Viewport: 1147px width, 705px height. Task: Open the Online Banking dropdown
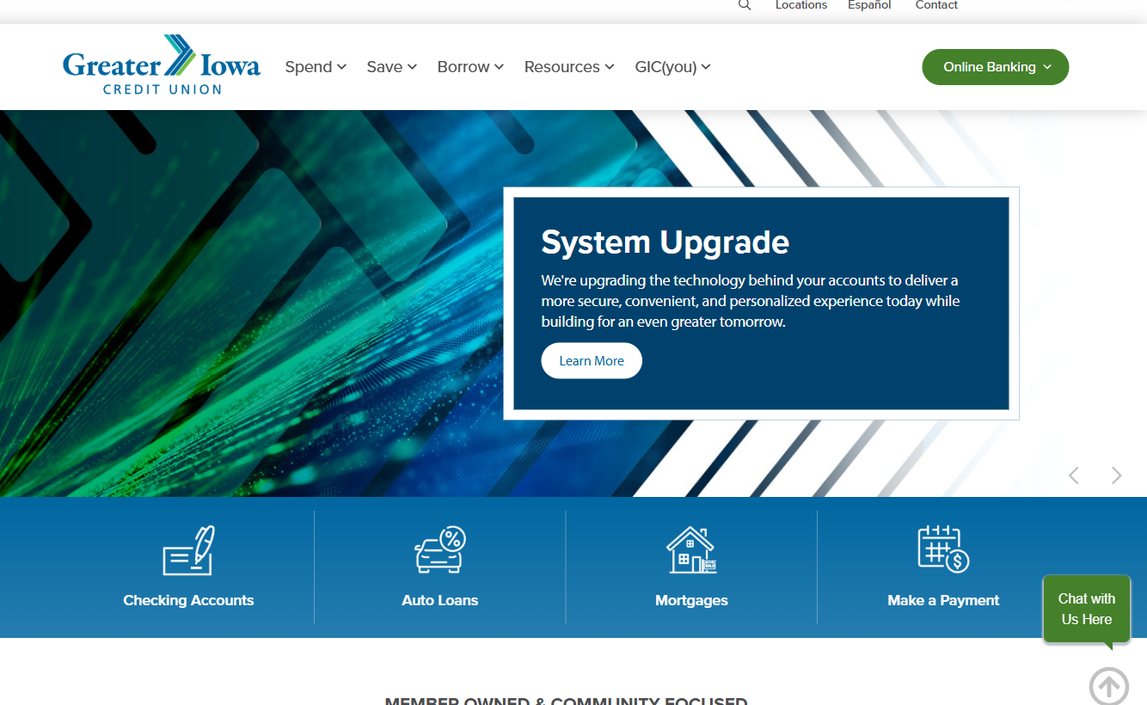995,67
